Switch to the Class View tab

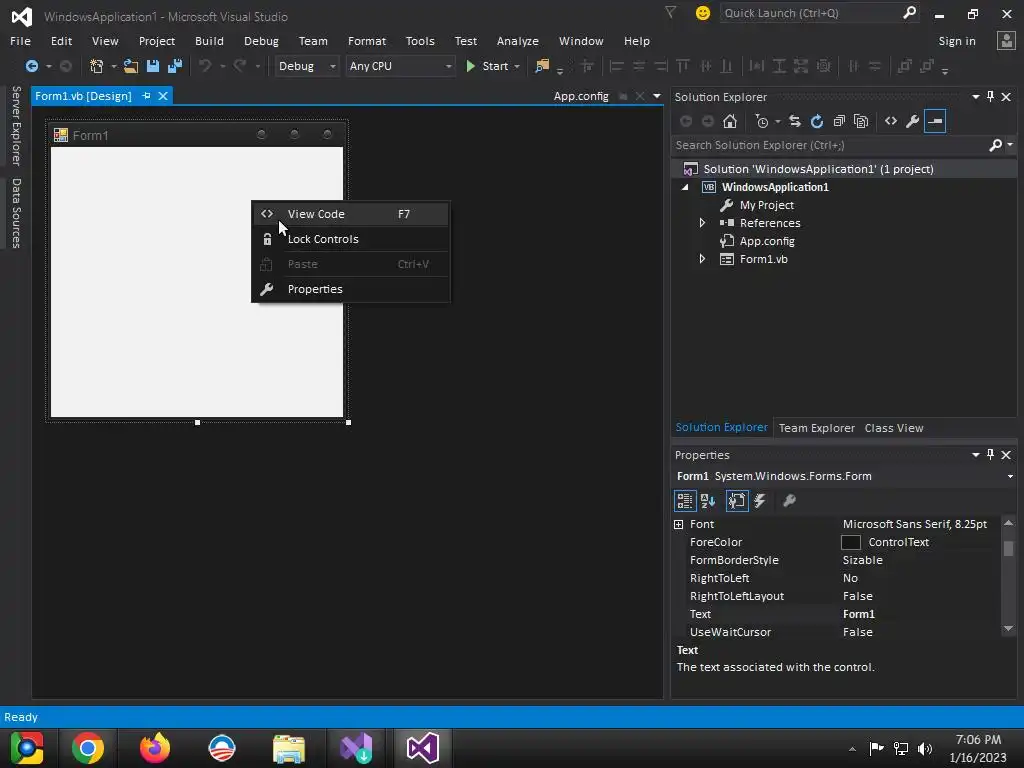[x=894, y=428]
